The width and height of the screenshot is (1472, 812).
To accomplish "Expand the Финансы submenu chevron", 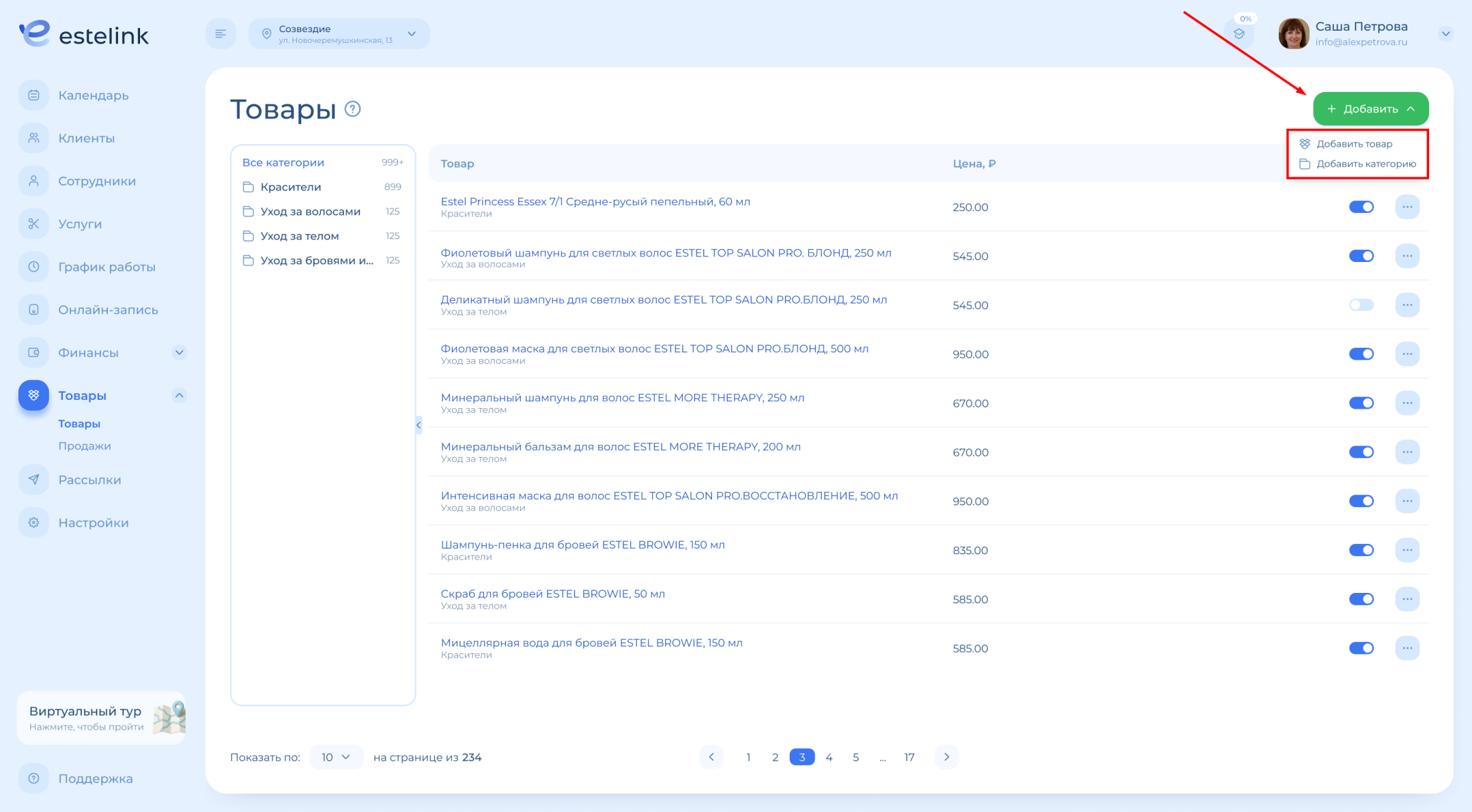I will pyautogui.click(x=179, y=352).
